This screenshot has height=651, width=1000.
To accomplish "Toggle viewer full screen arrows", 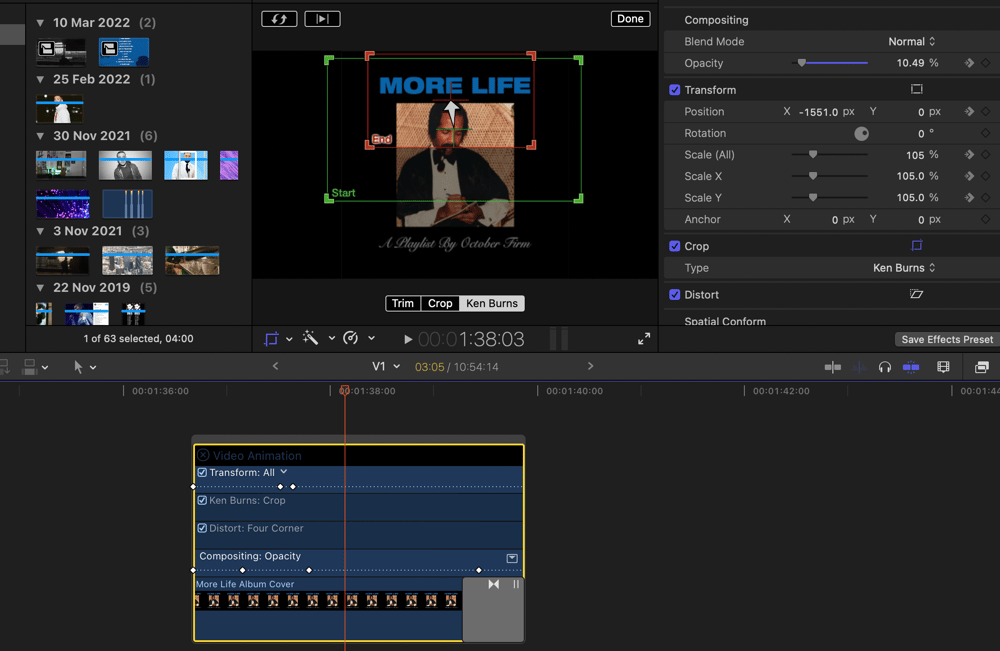I will [x=644, y=339].
